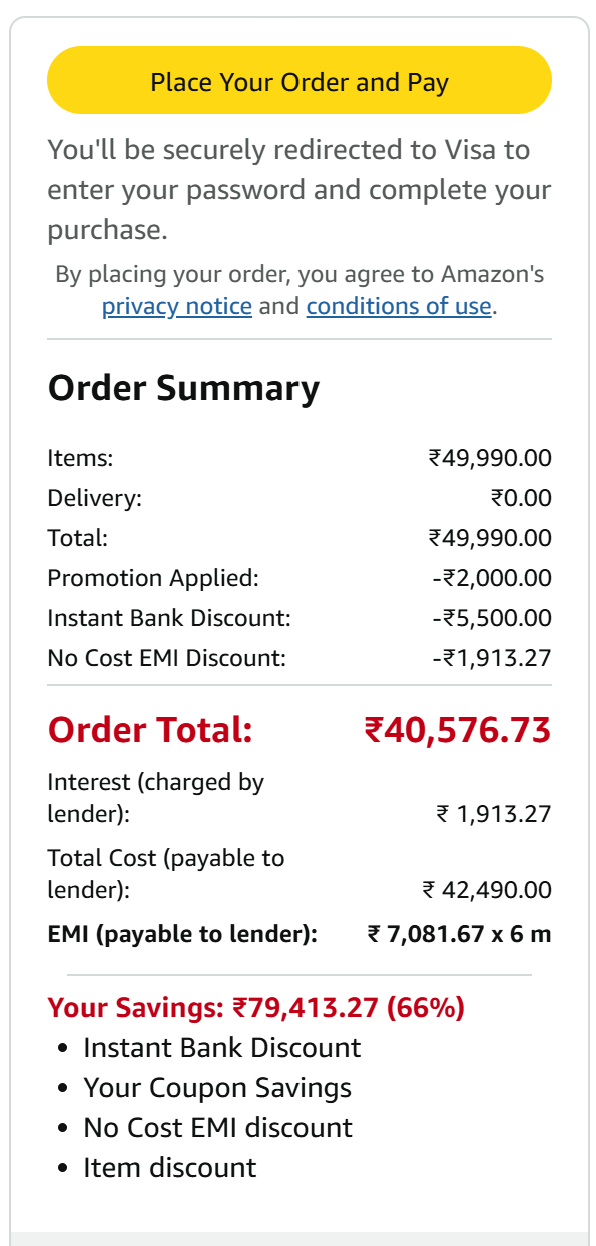596x1246 pixels.
Task: Click the Items price ₹49,990.00
Action: (x=490, y=458)
